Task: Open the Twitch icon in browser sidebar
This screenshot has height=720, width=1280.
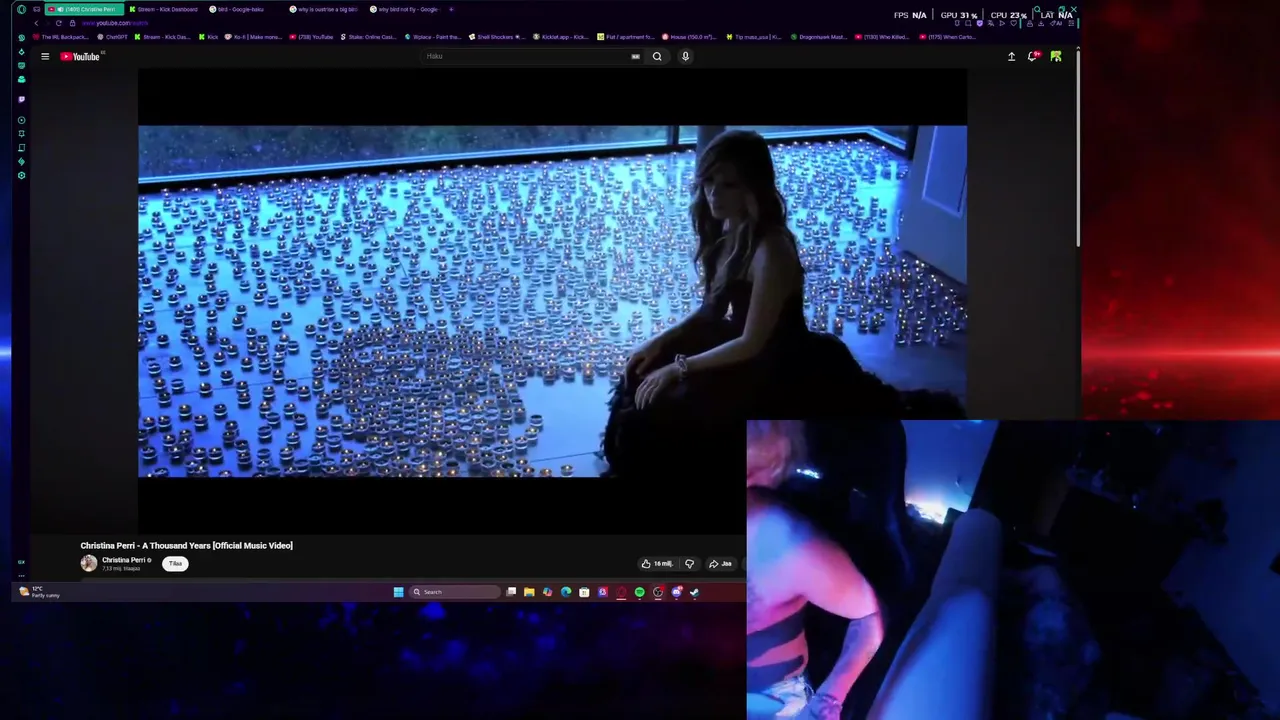Action: [x=21, y=99]
